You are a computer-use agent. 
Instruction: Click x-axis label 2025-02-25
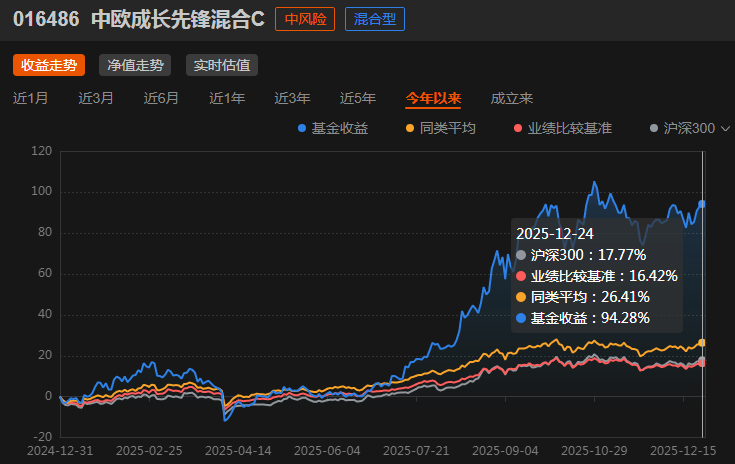pyautogui.click(x=149, y=451)
